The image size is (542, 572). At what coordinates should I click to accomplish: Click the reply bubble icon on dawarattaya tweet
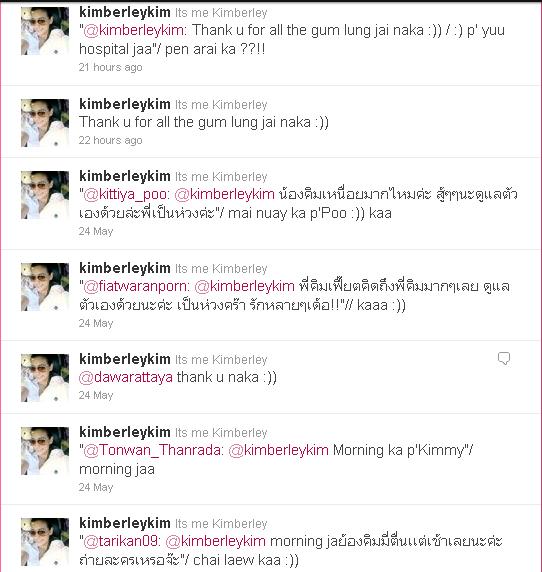pyautogui.click(x=504, y=359)
